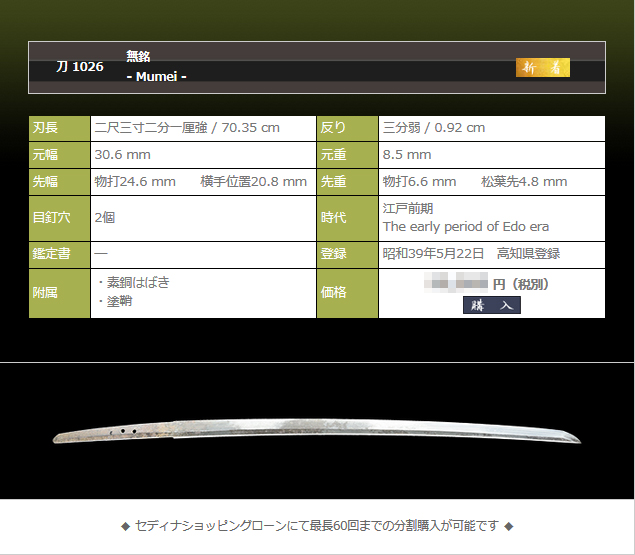Click the gold 新着 new arrival badge
Screen dimensions: 635x555
[543, 67]
